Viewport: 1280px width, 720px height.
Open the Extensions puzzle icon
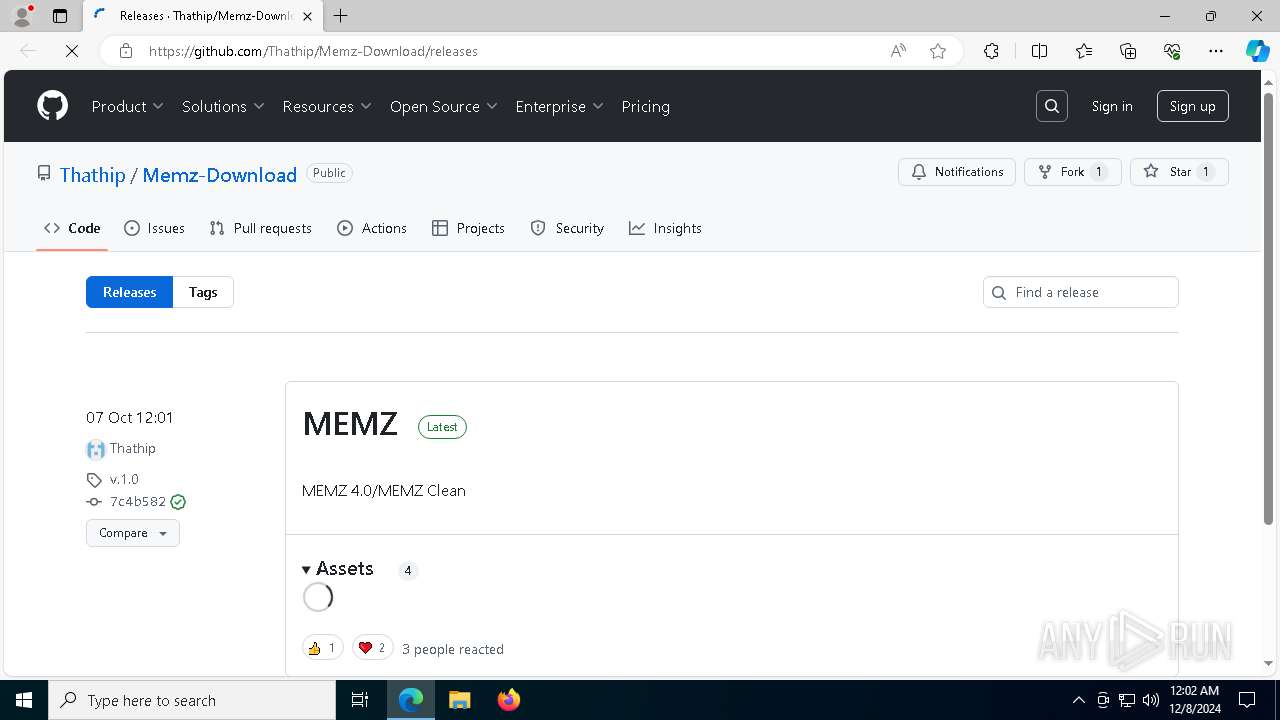pos(991,51)
